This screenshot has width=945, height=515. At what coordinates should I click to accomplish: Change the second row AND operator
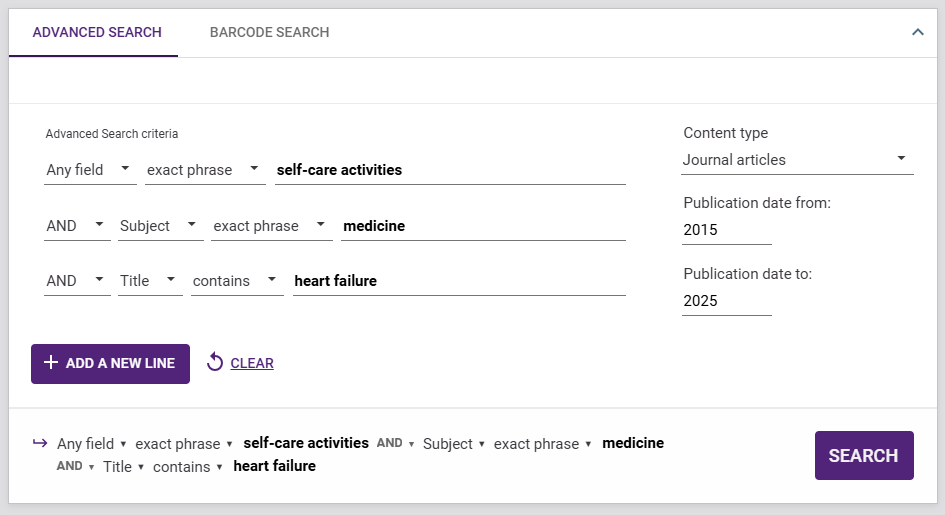[77, 226]
